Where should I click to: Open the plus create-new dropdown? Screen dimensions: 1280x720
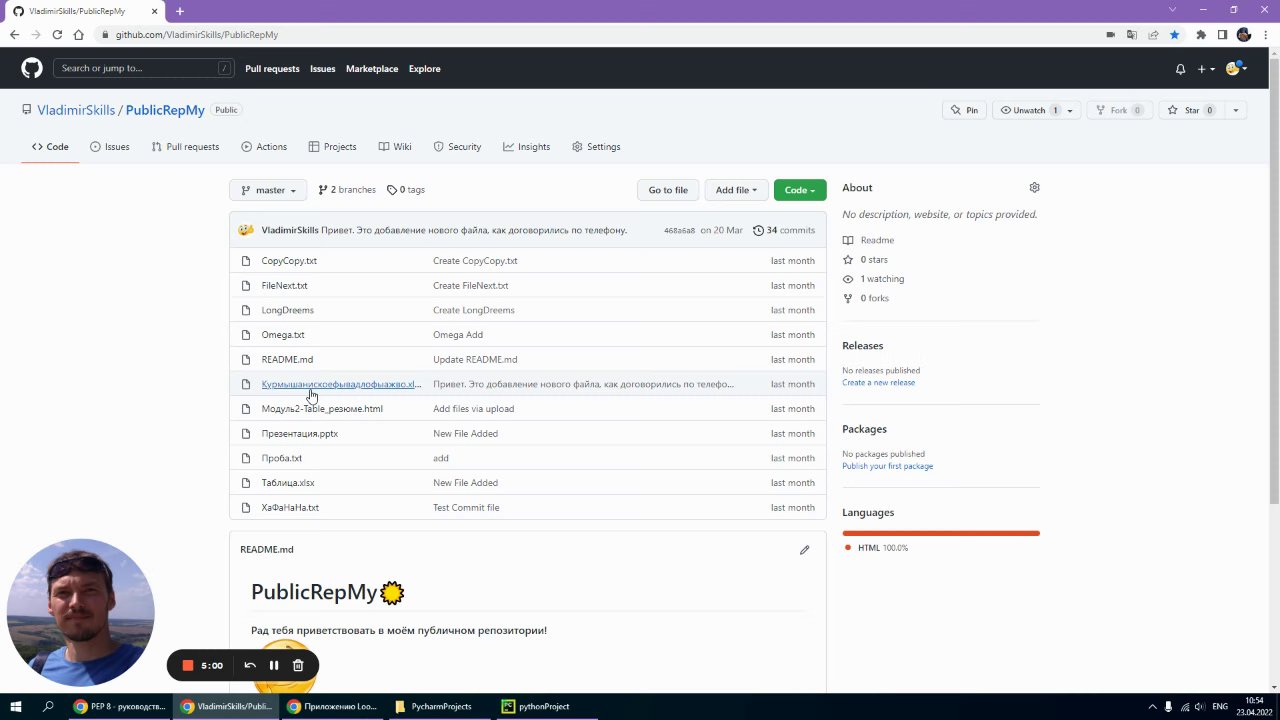click(1206, 69)
